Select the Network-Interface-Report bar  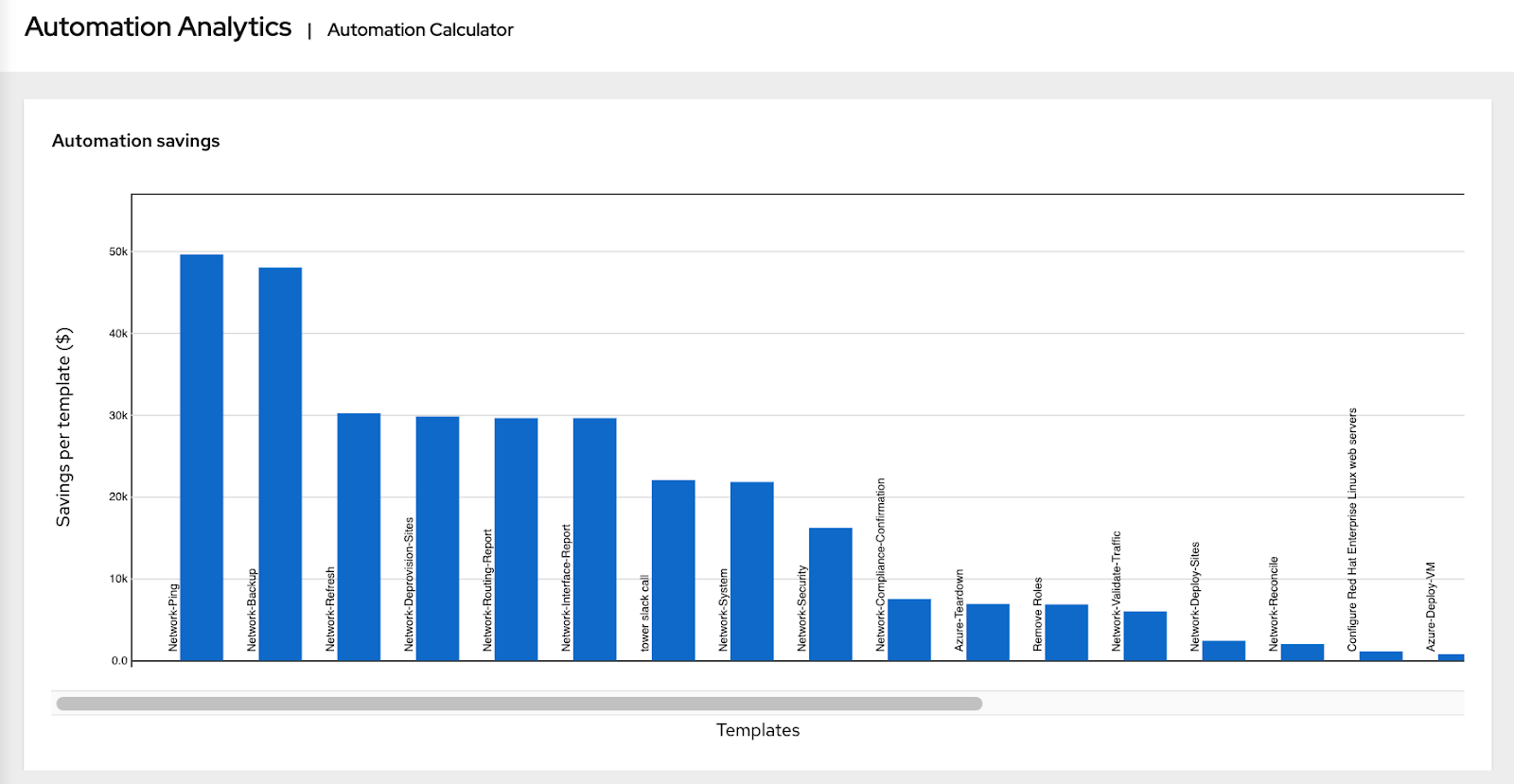(x=594, y=540)
